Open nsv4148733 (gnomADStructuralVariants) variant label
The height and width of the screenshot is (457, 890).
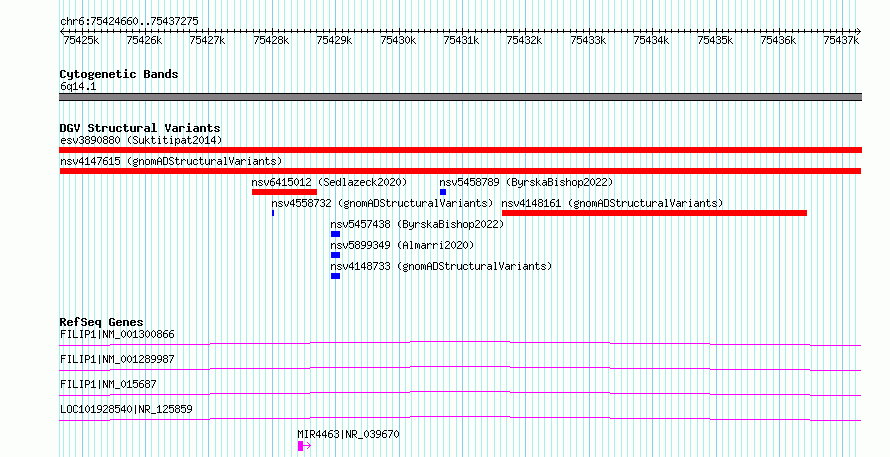pos(441,266)
